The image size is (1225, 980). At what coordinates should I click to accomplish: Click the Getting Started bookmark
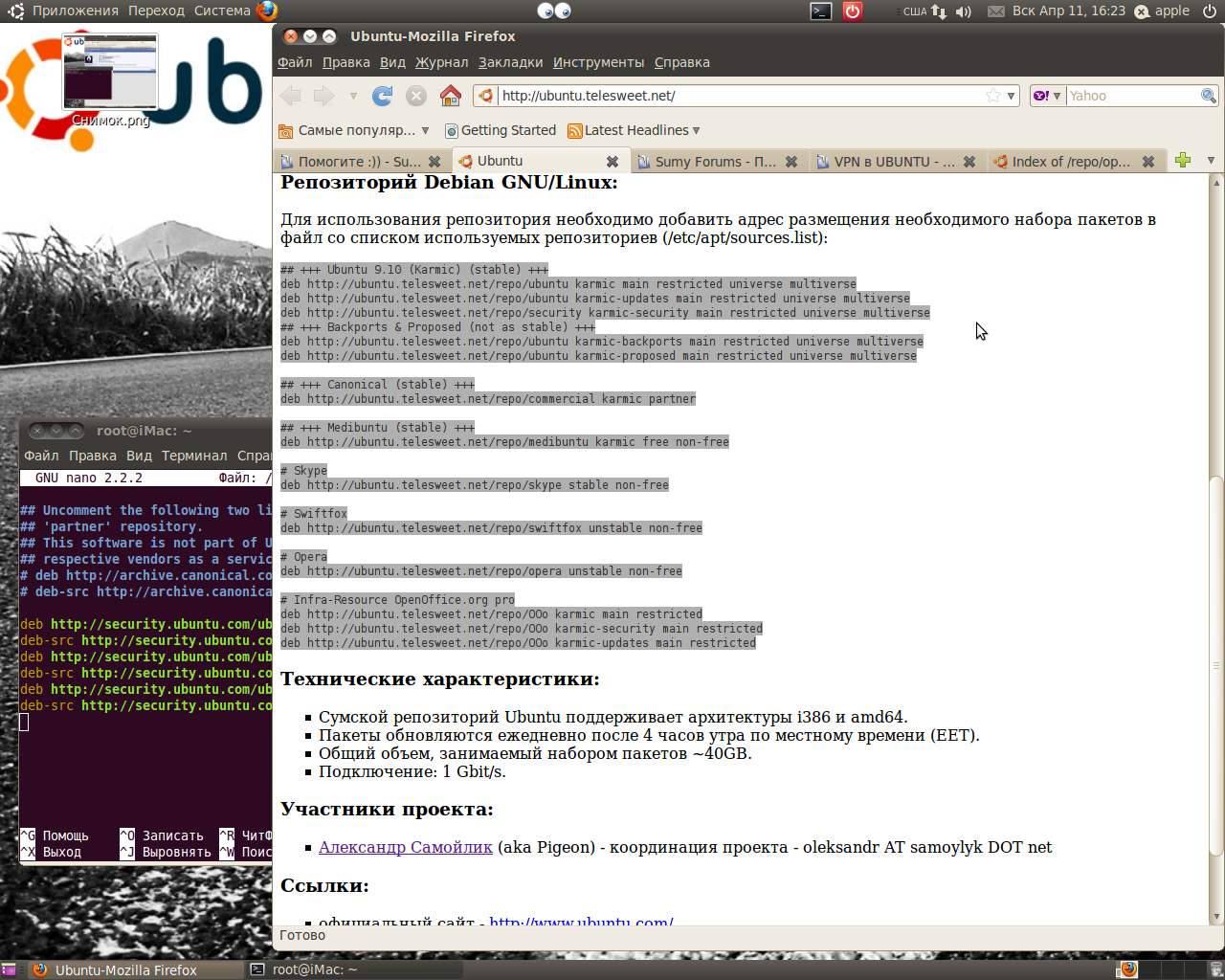(507, 130)
